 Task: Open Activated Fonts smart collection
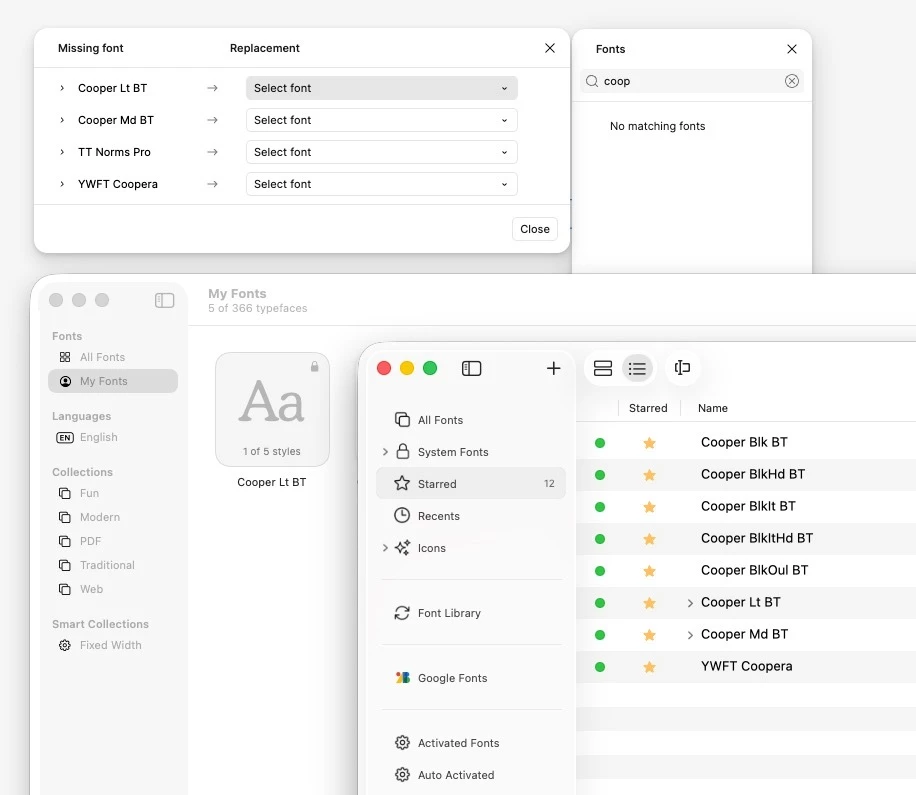471,743
